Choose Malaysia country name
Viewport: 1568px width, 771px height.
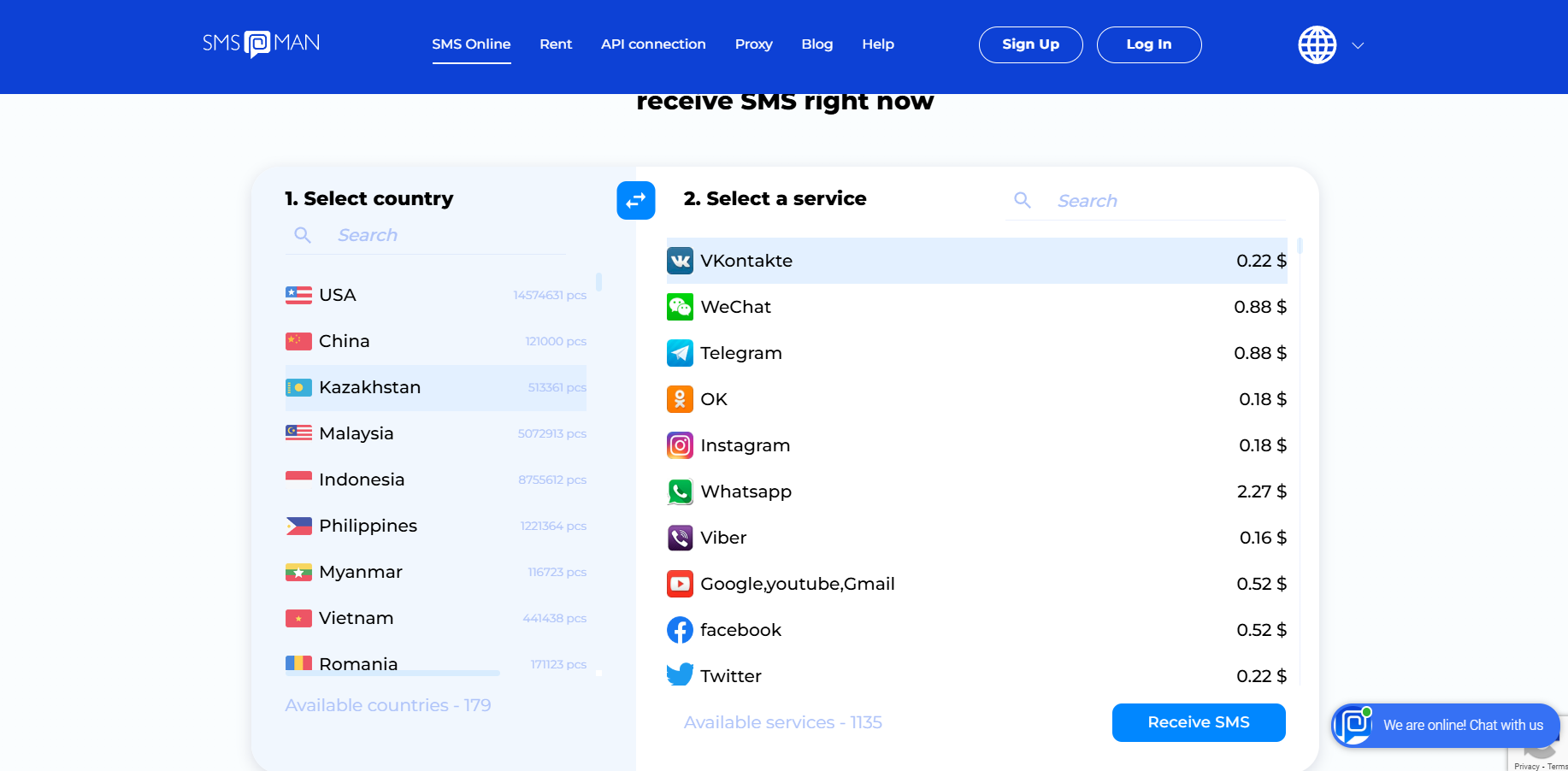(357, 433)
